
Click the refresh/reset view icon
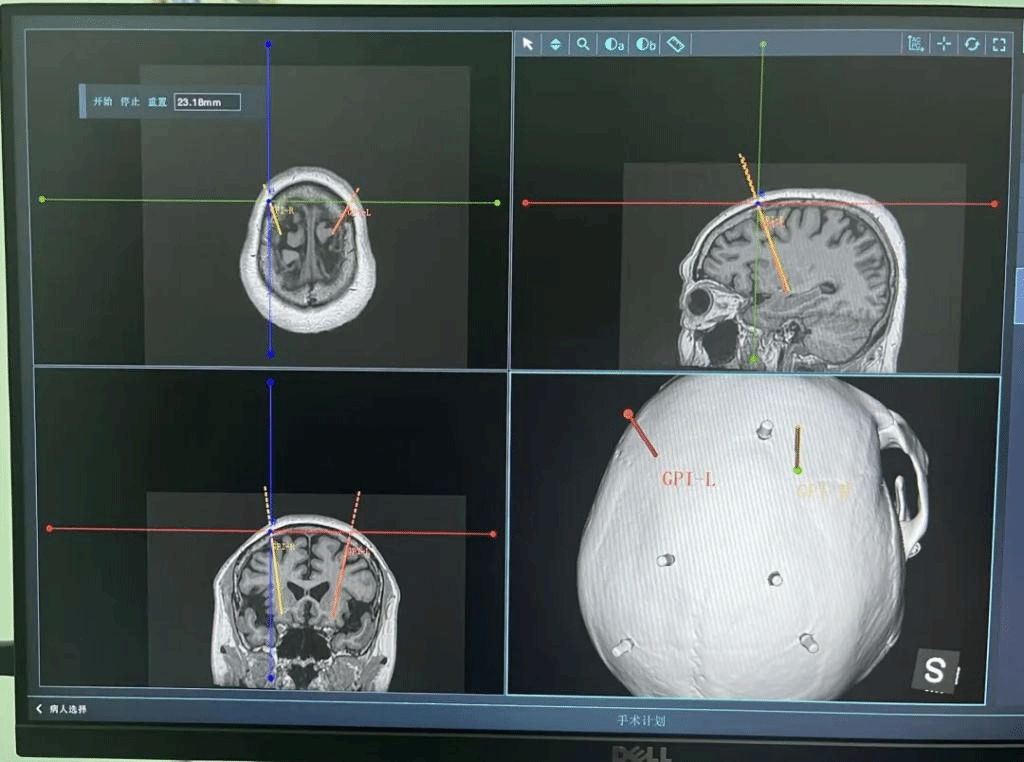971,44
